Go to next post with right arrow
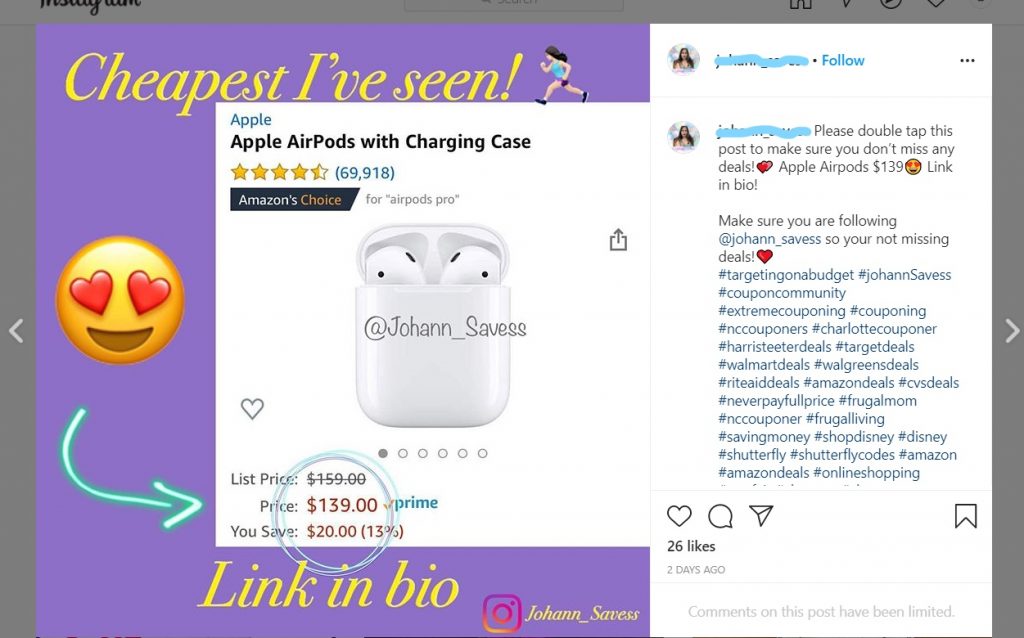 [x=1012, y=330]
